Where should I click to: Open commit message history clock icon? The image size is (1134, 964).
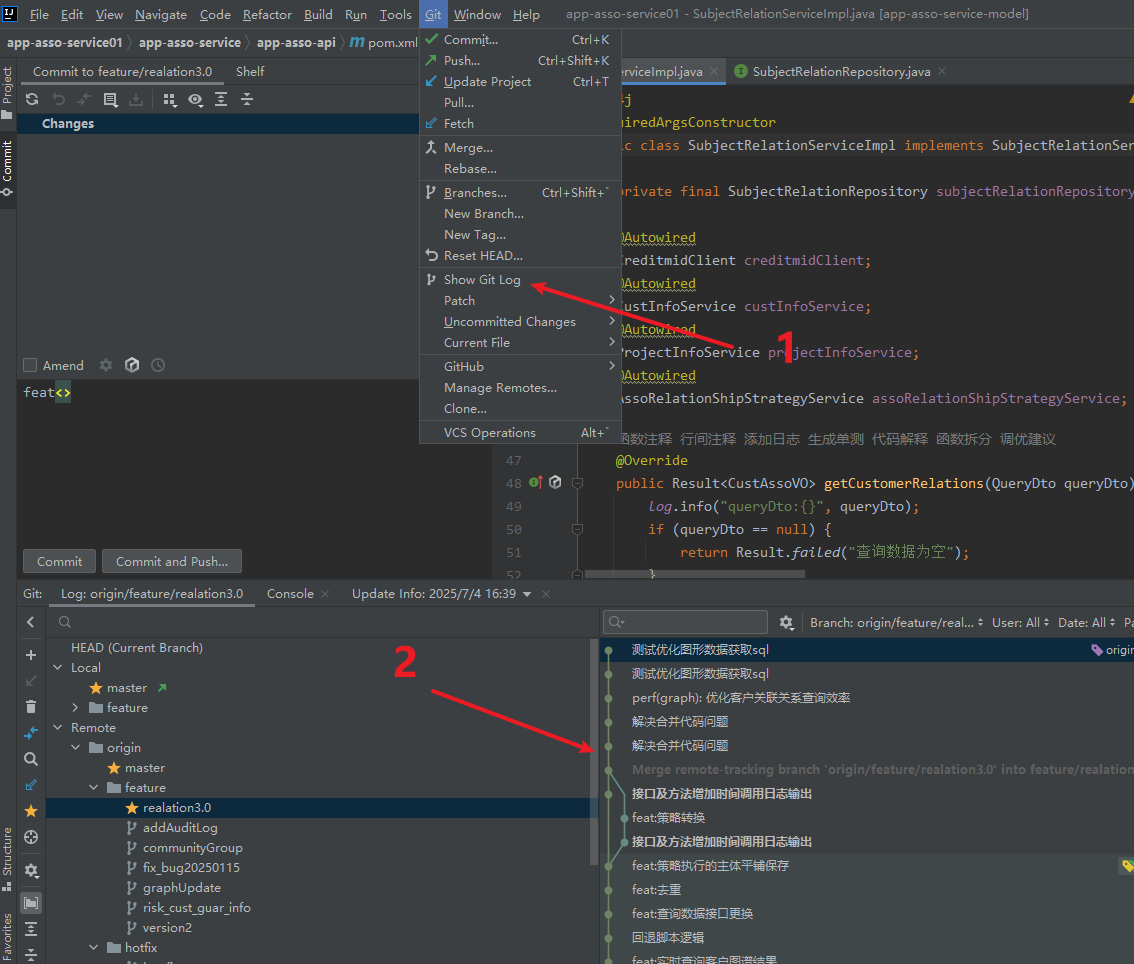point(158,365)
